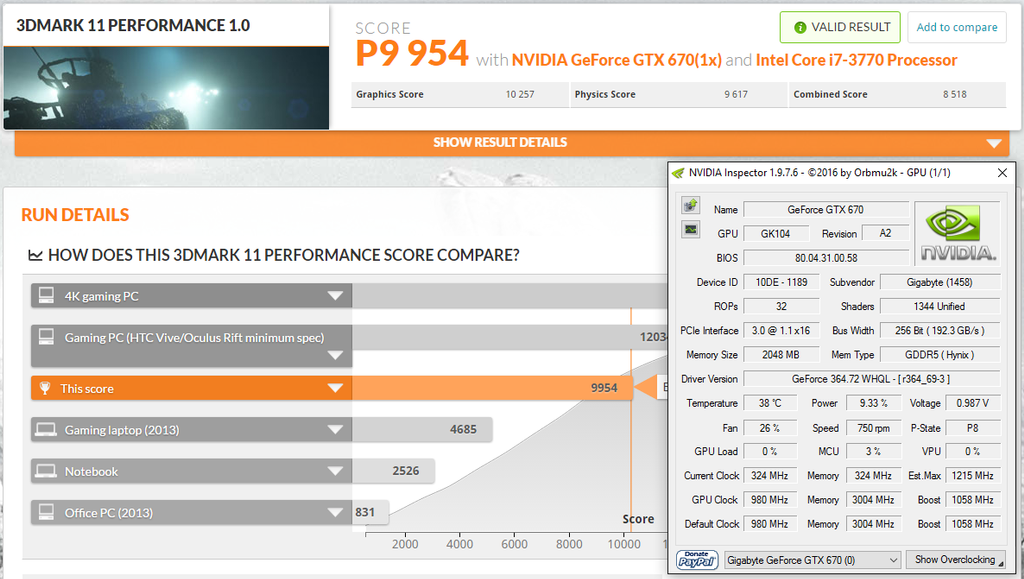Expand the Show Result Details bar arrow
This screenshot has width=1024, height=579.
[994, 144]
